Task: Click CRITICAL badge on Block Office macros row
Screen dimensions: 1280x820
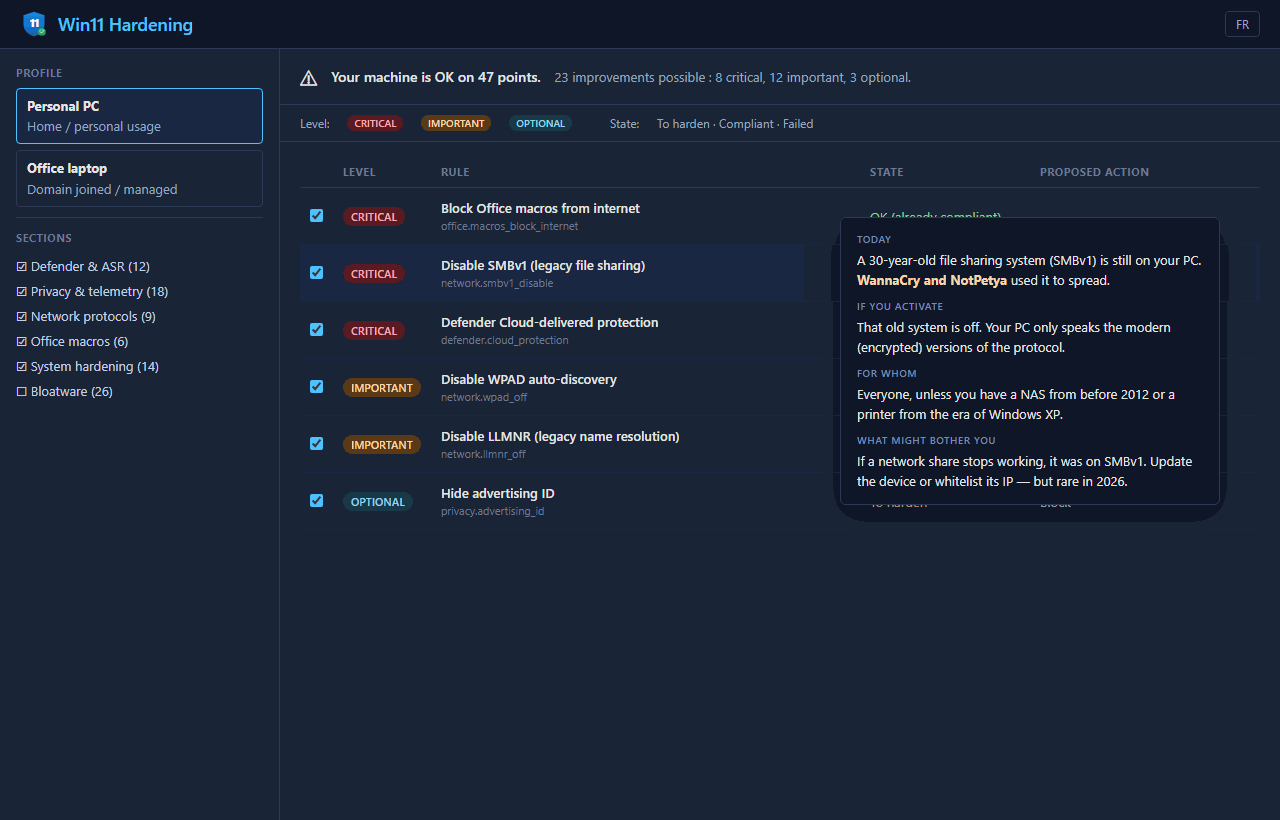Action: 374,217
